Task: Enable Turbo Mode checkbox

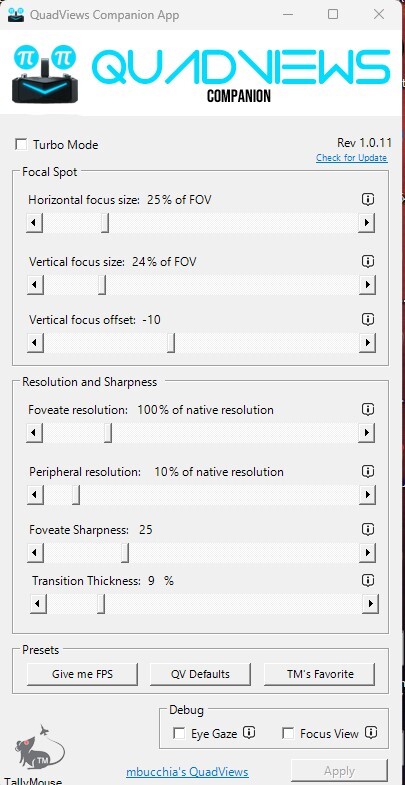Action: [21, 145]
